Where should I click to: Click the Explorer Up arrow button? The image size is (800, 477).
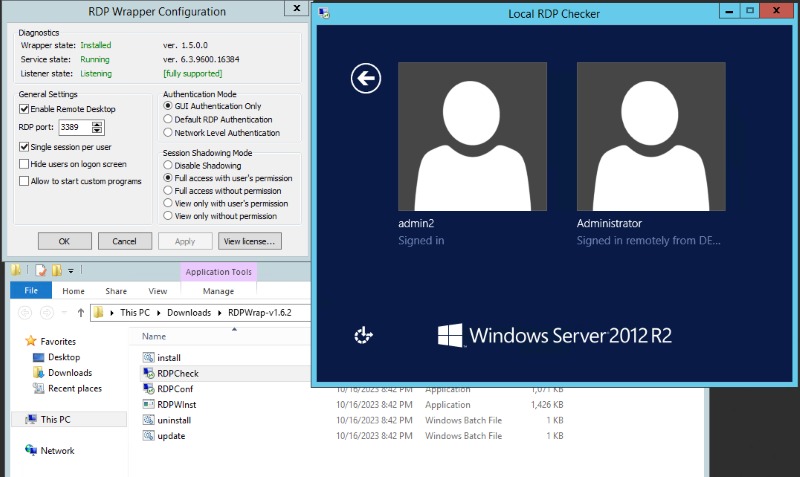81,313
